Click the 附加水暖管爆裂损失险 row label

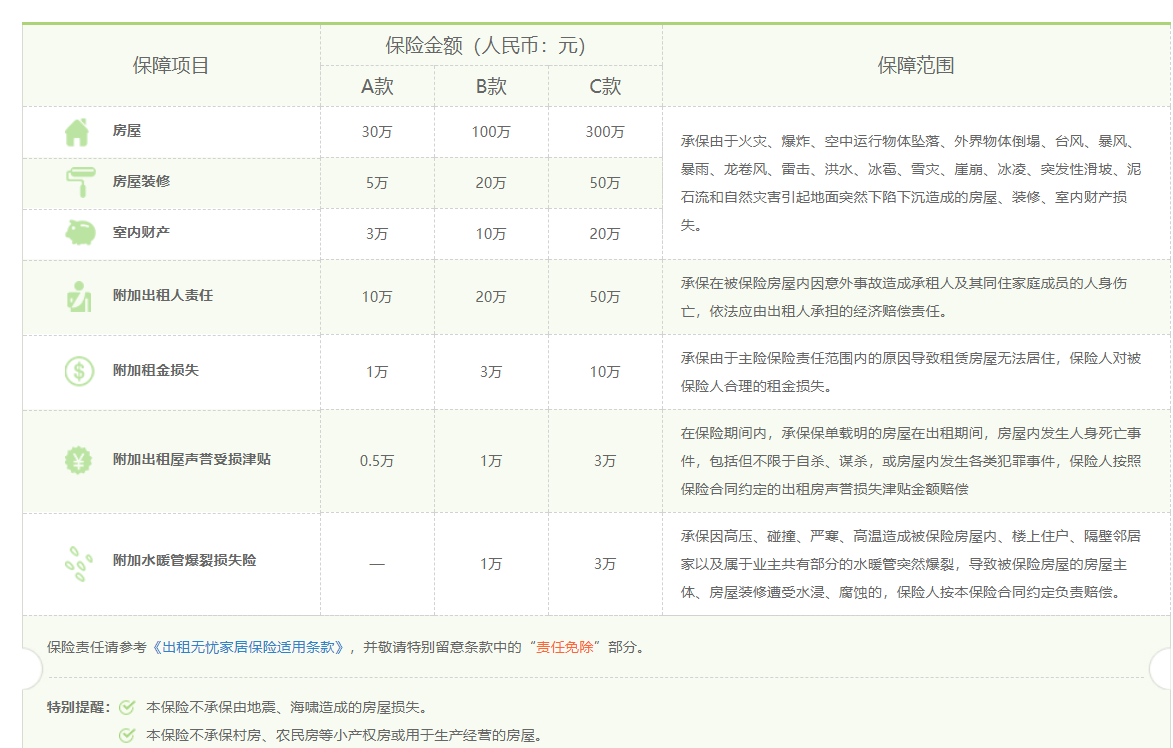pyautogui.click(x=184, y=561)
